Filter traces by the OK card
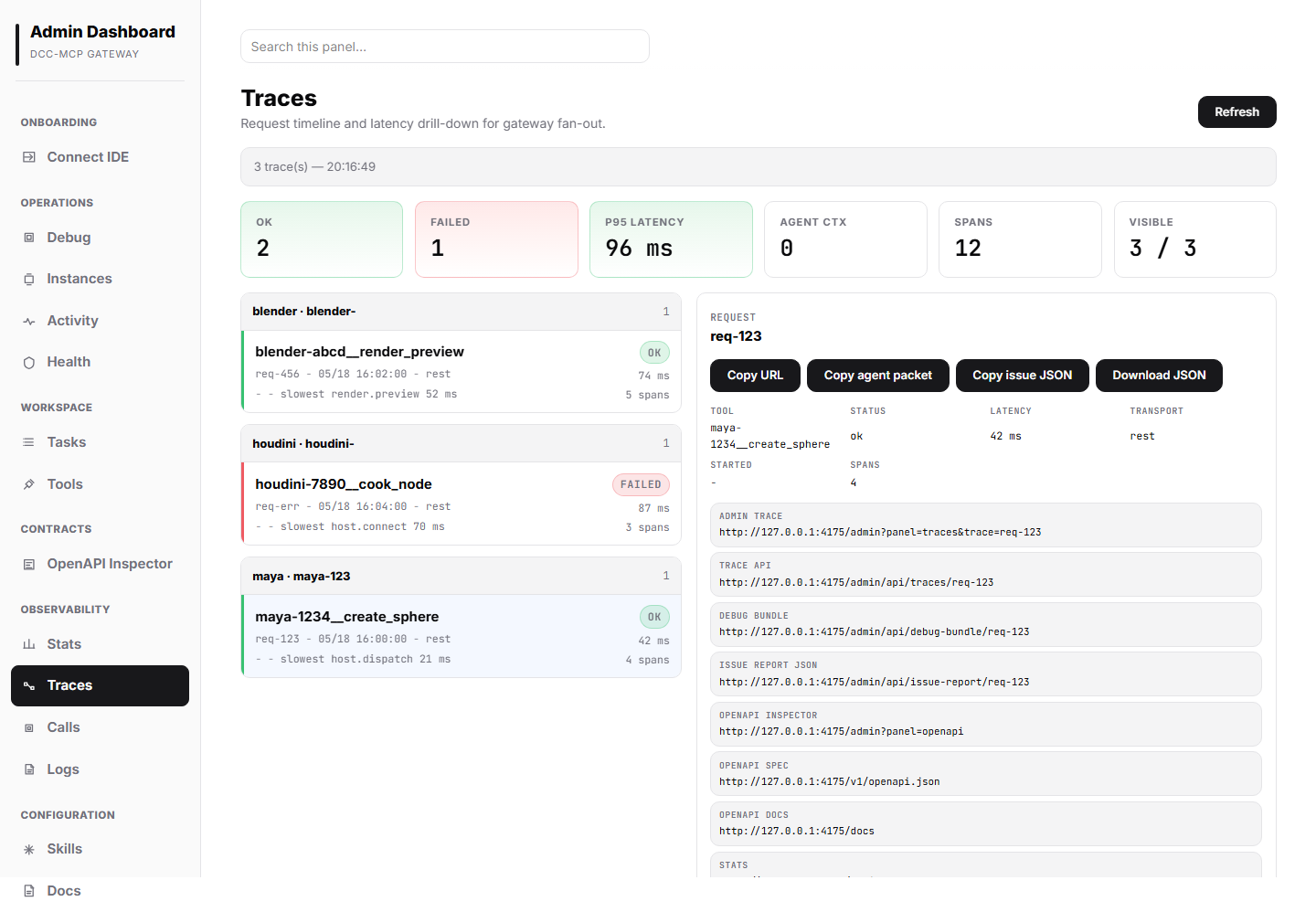1316x912 pixels. coord(322,239)
